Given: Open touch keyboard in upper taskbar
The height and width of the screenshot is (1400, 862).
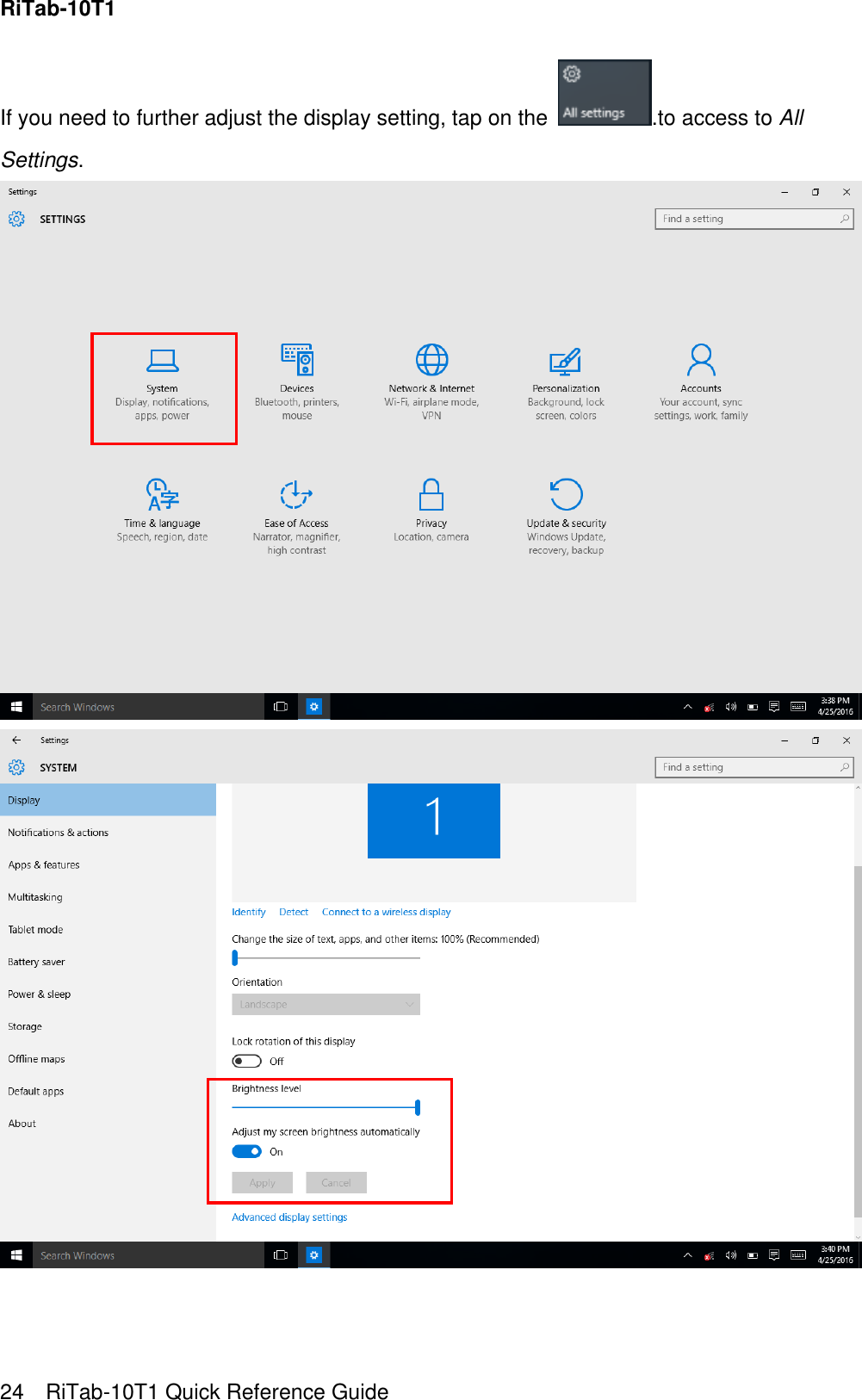Looking at the screenshot, I should (798, 707).
